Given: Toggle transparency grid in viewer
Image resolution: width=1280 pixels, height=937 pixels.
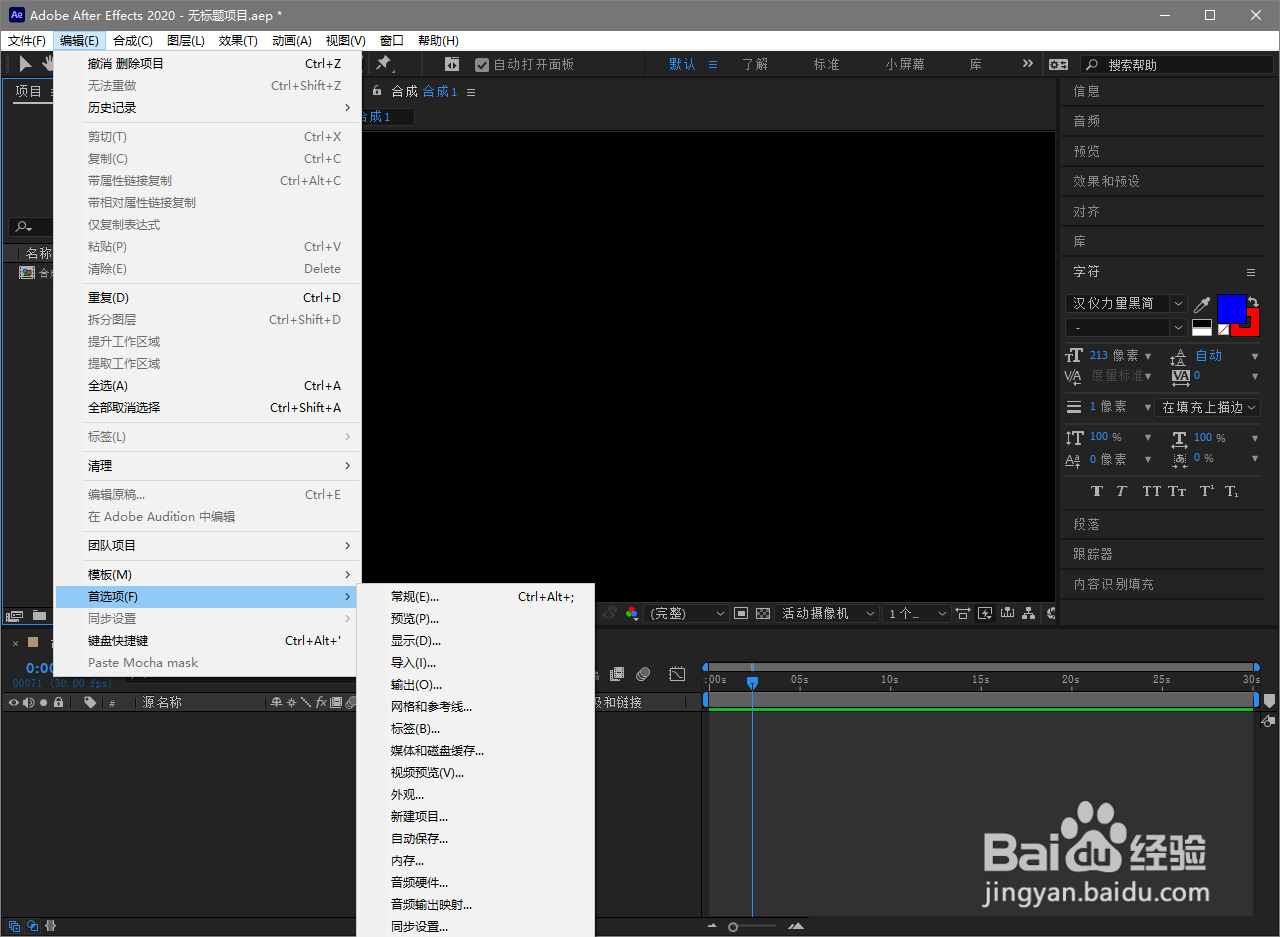Looking at the screenshot, I should (763, 613).
